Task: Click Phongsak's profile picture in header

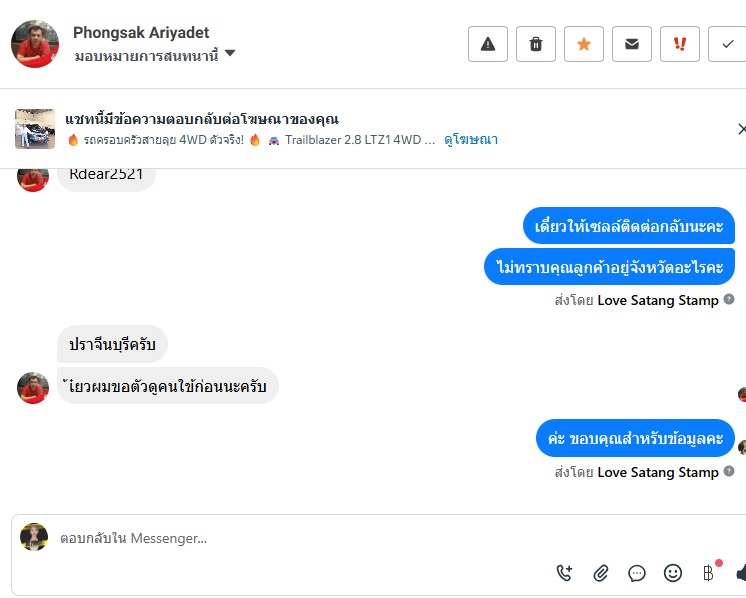Action: pos(35,44)
